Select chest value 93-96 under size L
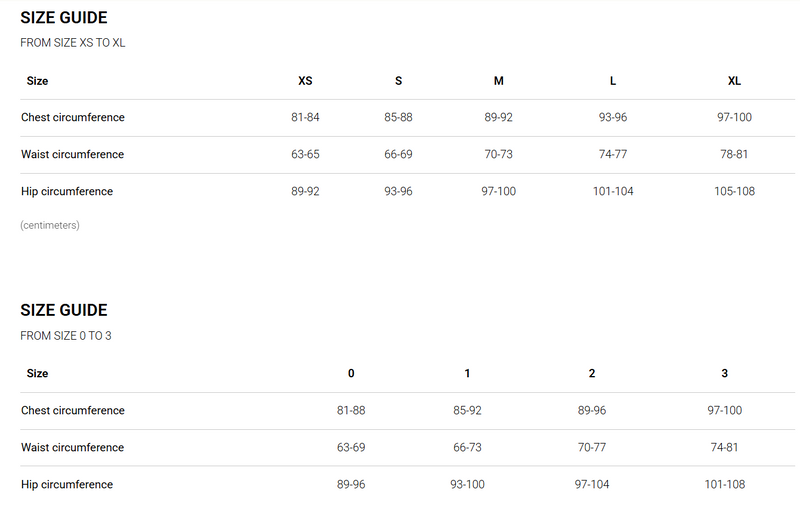 click(x=612, y=118)
